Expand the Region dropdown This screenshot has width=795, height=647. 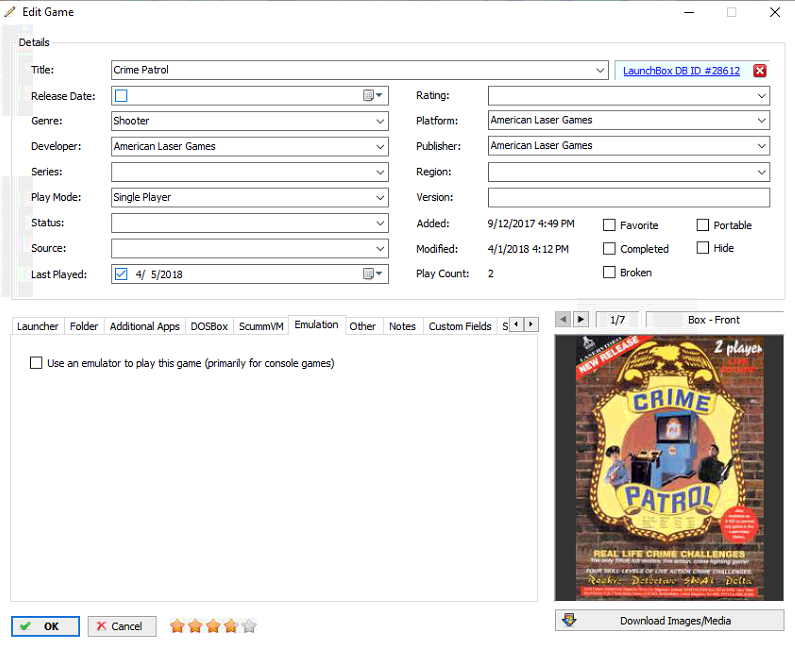click(762, 172)
